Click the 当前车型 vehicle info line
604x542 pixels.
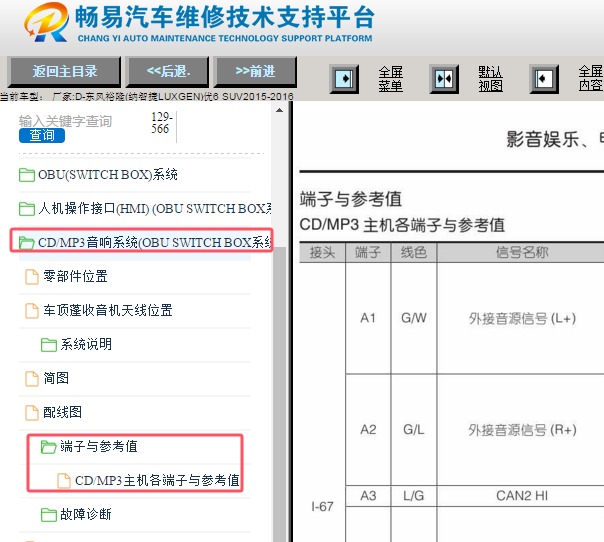tap(146, 96)
